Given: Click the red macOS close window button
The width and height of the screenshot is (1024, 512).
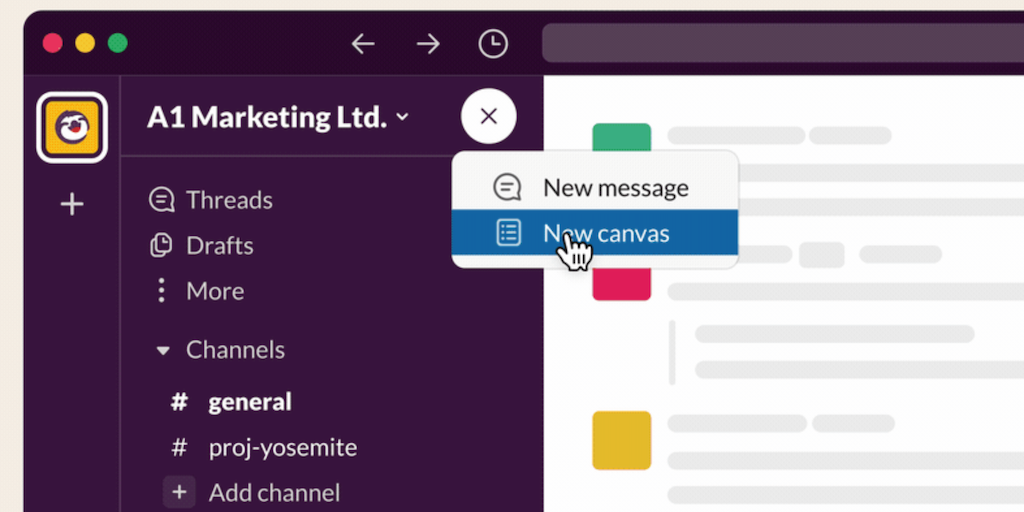Looking at the screenshot, I should click(52, 43).
